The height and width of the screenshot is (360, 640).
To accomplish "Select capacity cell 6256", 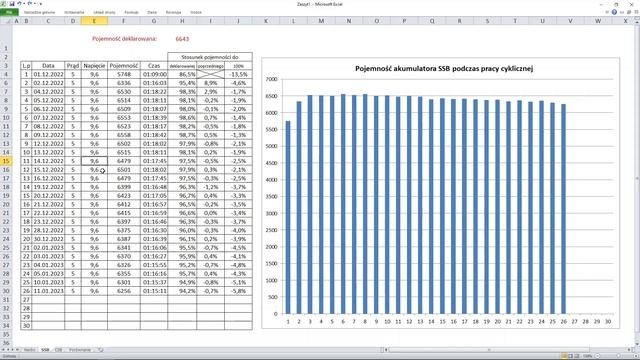I will pyautogui.click(x=124, y=291).
